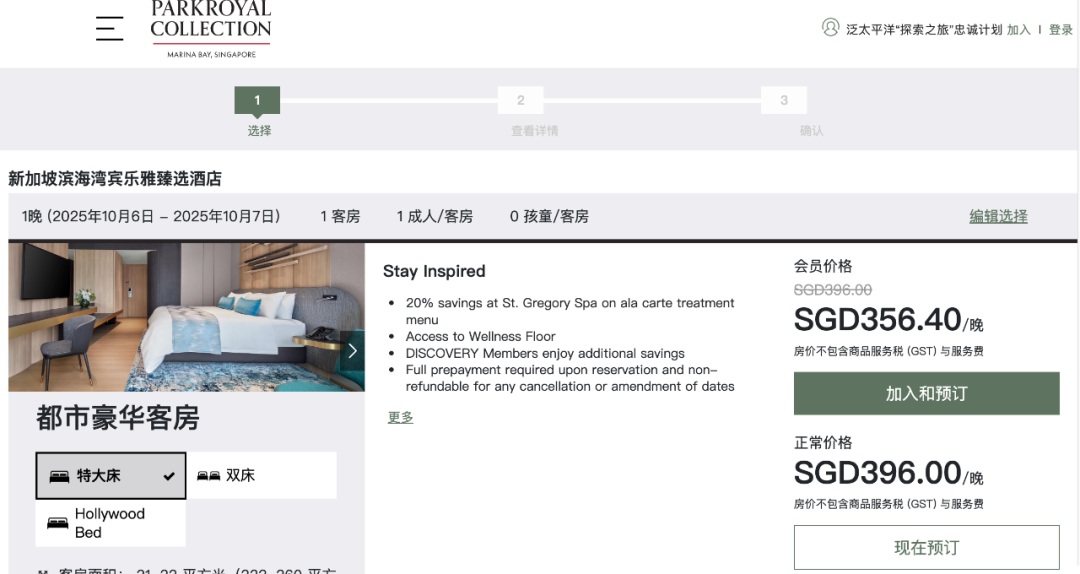Click the checkmark on selected 特大床

169,476
